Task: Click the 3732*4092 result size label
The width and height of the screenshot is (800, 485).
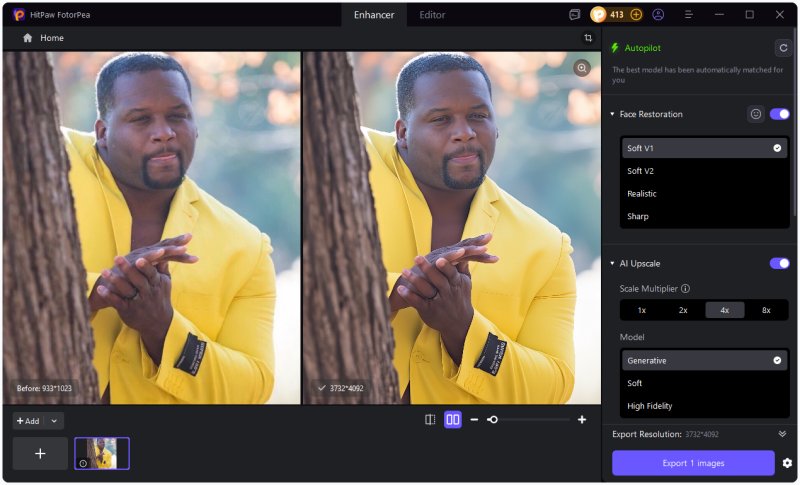Action: (x=346, y=389)
